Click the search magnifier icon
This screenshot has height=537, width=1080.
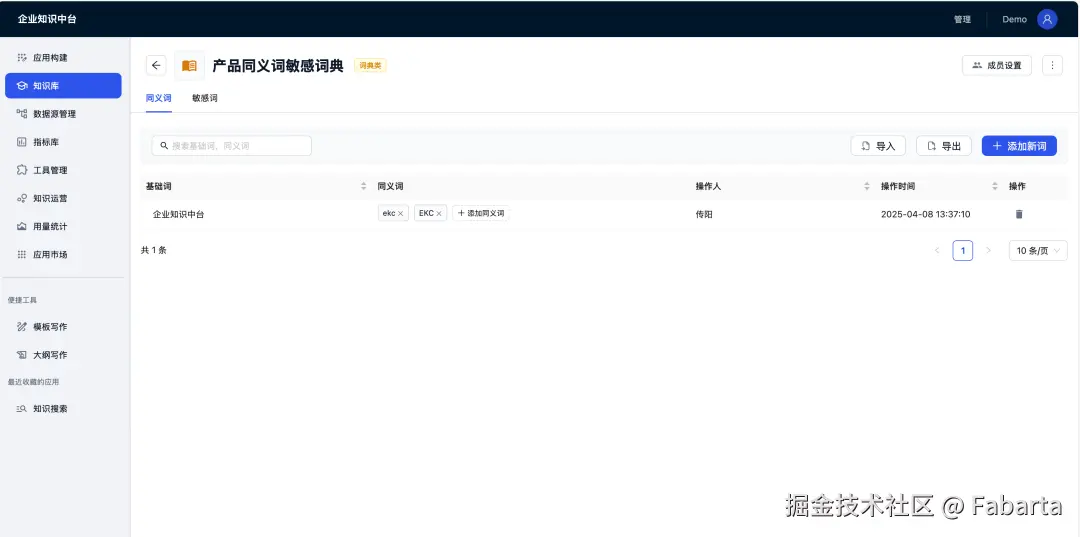(164, 146)
